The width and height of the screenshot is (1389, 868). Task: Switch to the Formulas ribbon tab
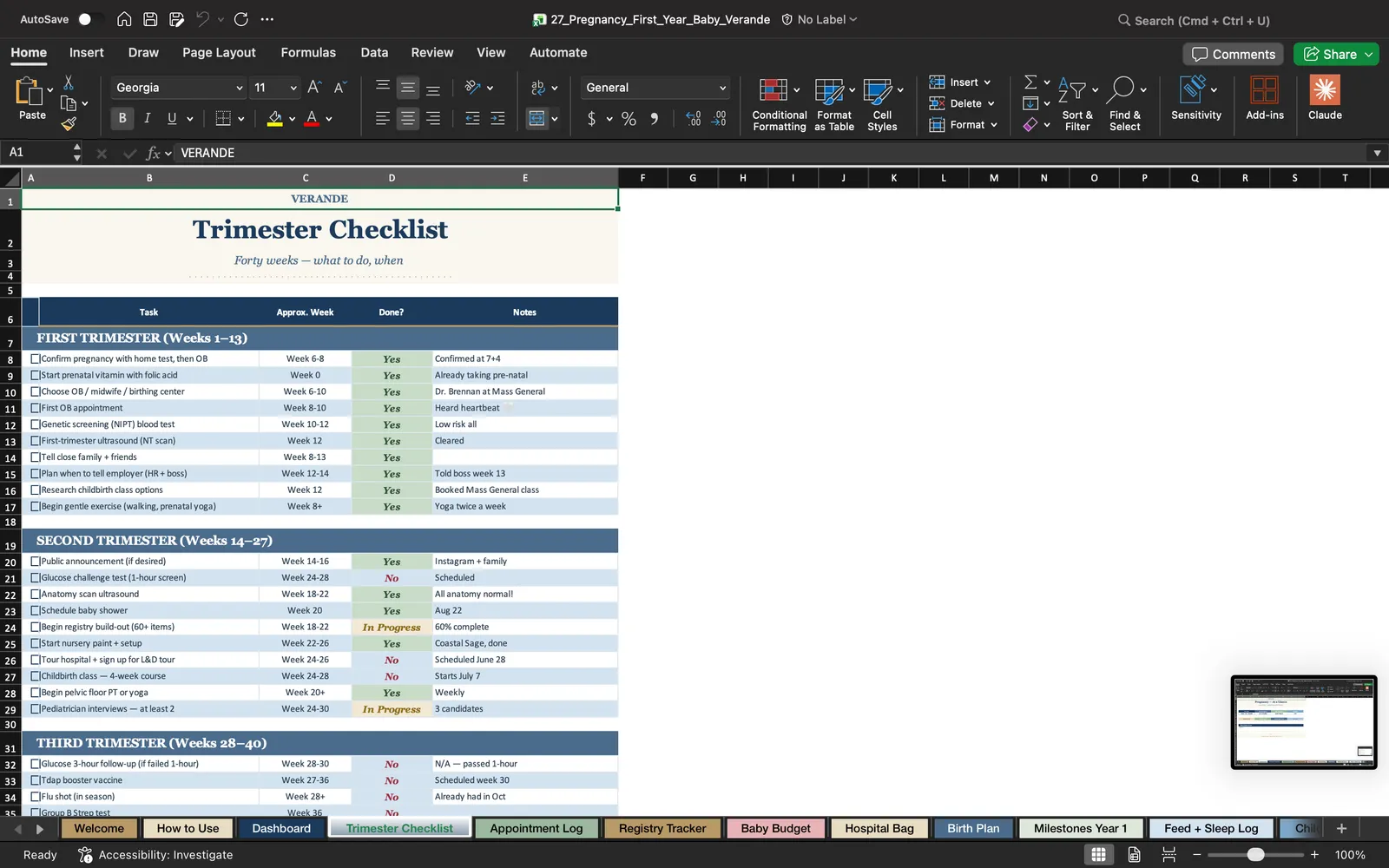(x=308, y=52)
